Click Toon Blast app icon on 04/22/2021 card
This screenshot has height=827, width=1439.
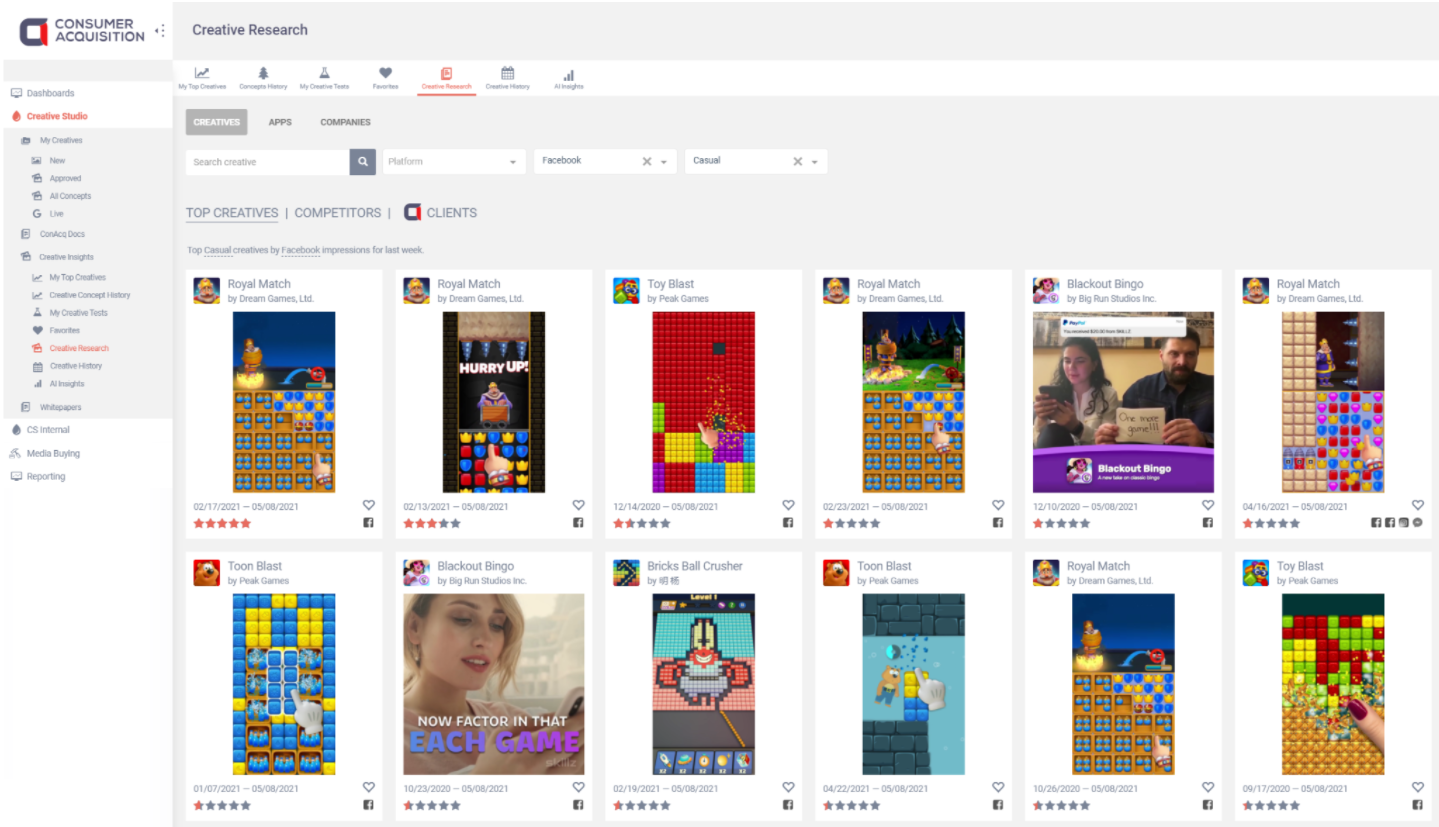(x=836, y=573)
